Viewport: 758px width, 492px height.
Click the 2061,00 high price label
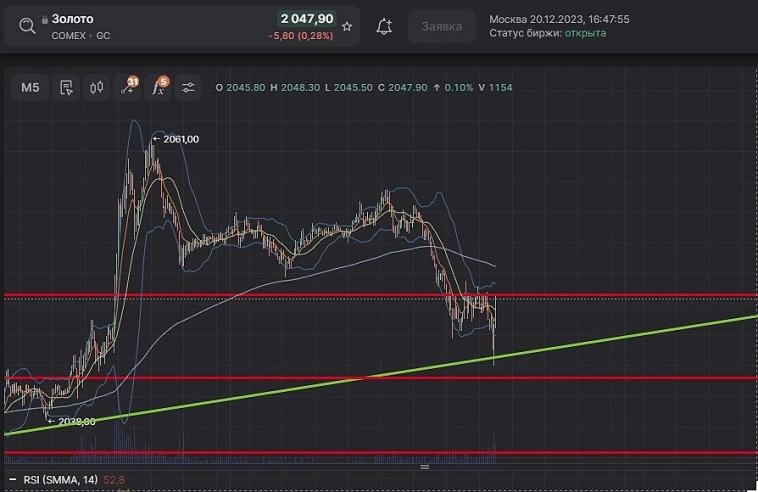179,139
